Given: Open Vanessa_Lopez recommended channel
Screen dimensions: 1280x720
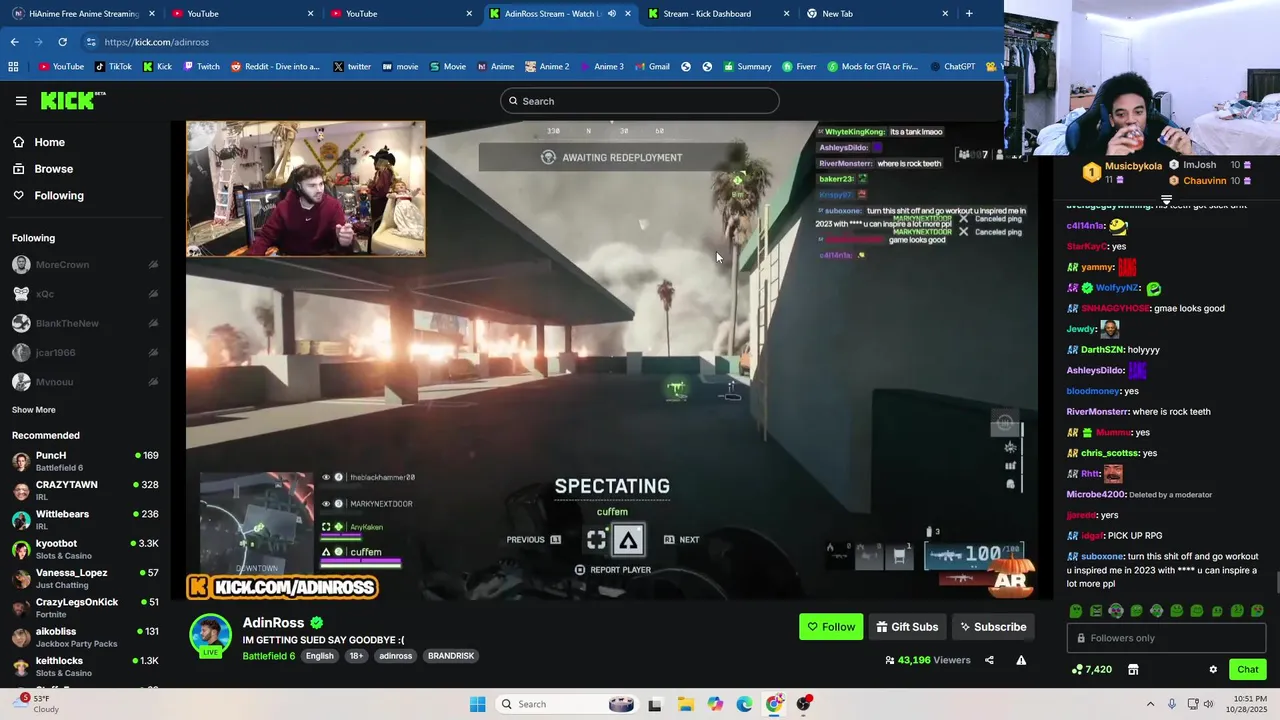Looking at the screenshot, I should tap(85, 578).
